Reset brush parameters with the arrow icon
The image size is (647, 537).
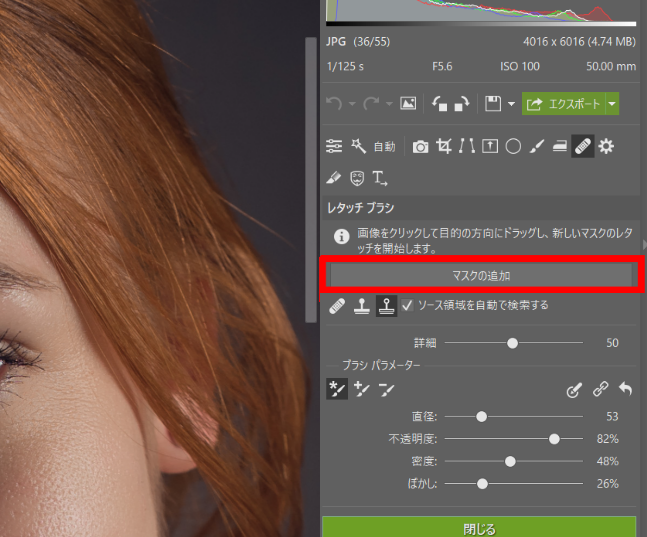point(626,388)
